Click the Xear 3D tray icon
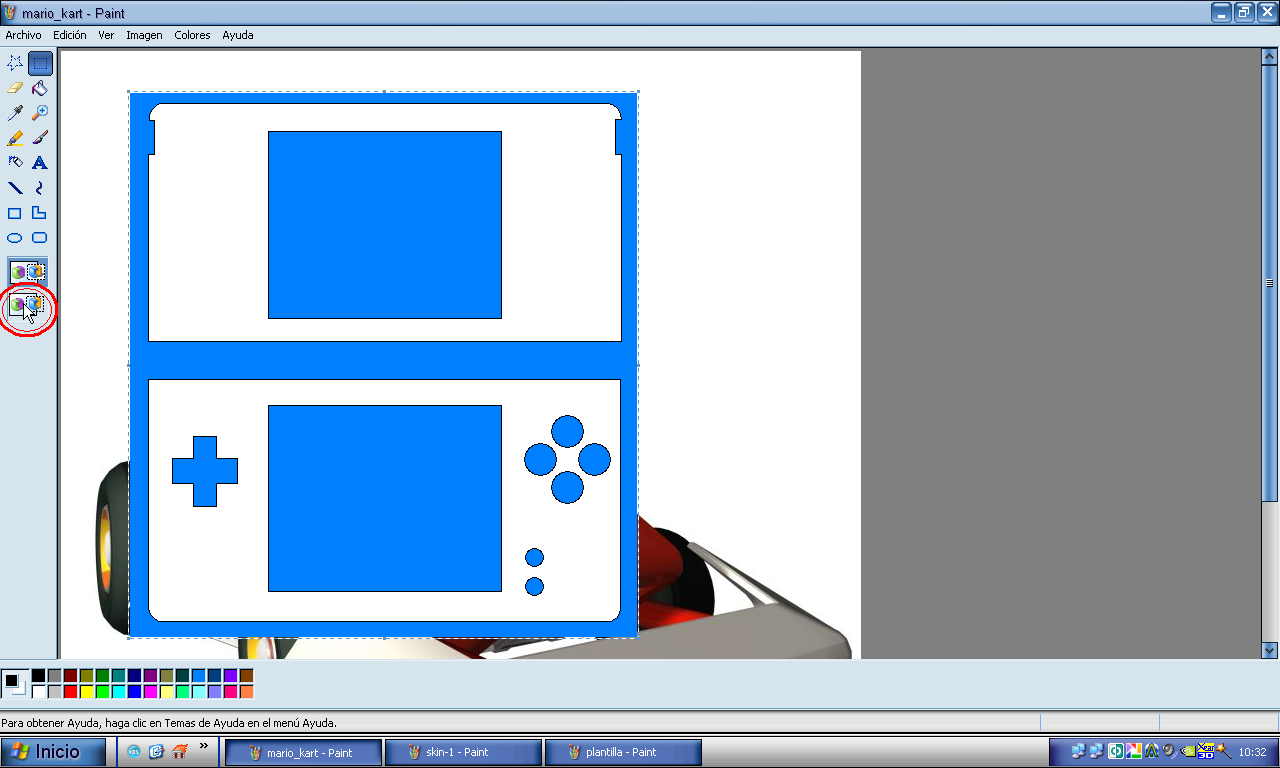The height and width of the screenshot is (768, 1280). coord(1206,752)
